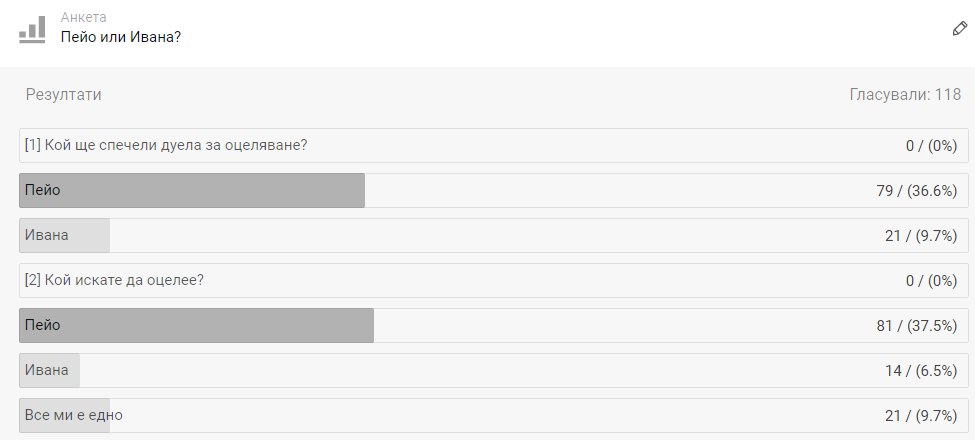The width and height of the screenshot is (975, 440).
Task: Click the pencil edit icon
Action: click(x=959, y=29)
